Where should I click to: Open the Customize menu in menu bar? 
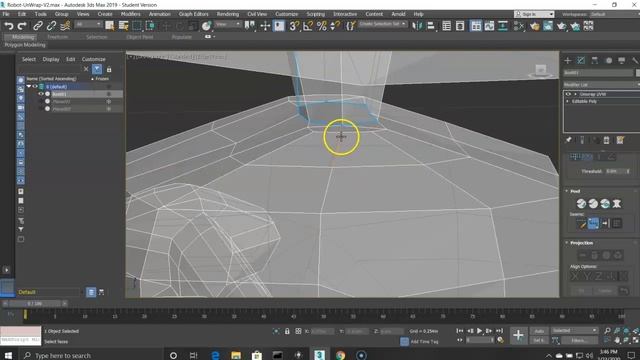click(287, 14)
